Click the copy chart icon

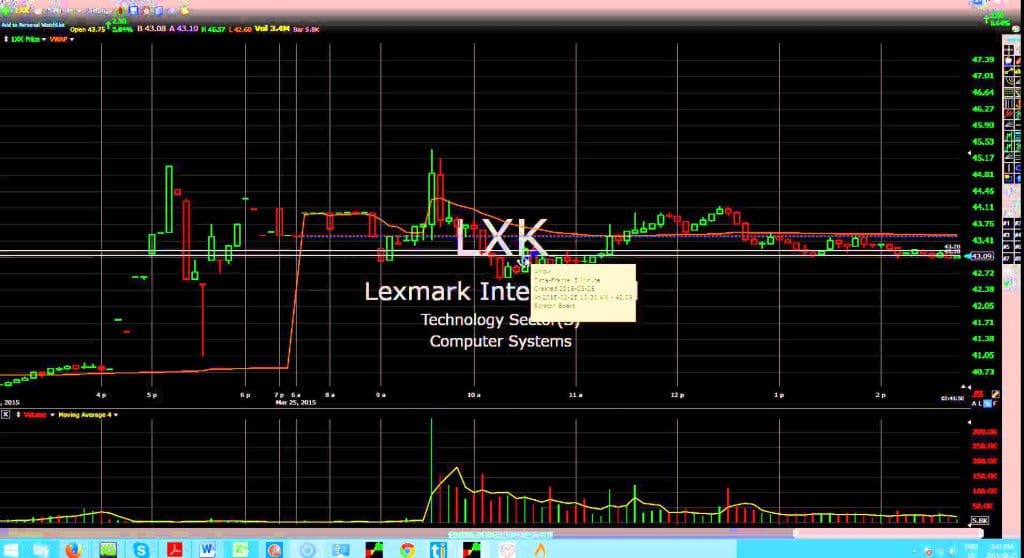[x=159, y=11]
